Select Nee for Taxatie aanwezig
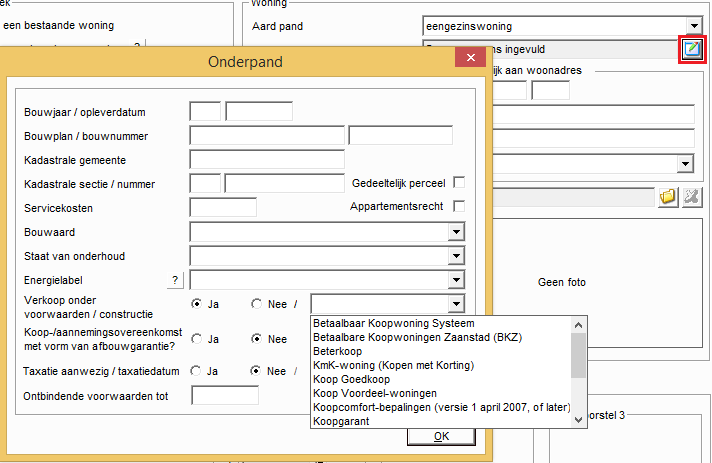 point(256,371)
